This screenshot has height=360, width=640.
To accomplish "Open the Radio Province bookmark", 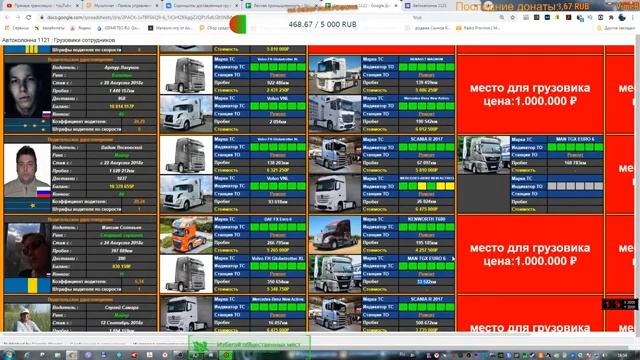I will click(478, 28).
